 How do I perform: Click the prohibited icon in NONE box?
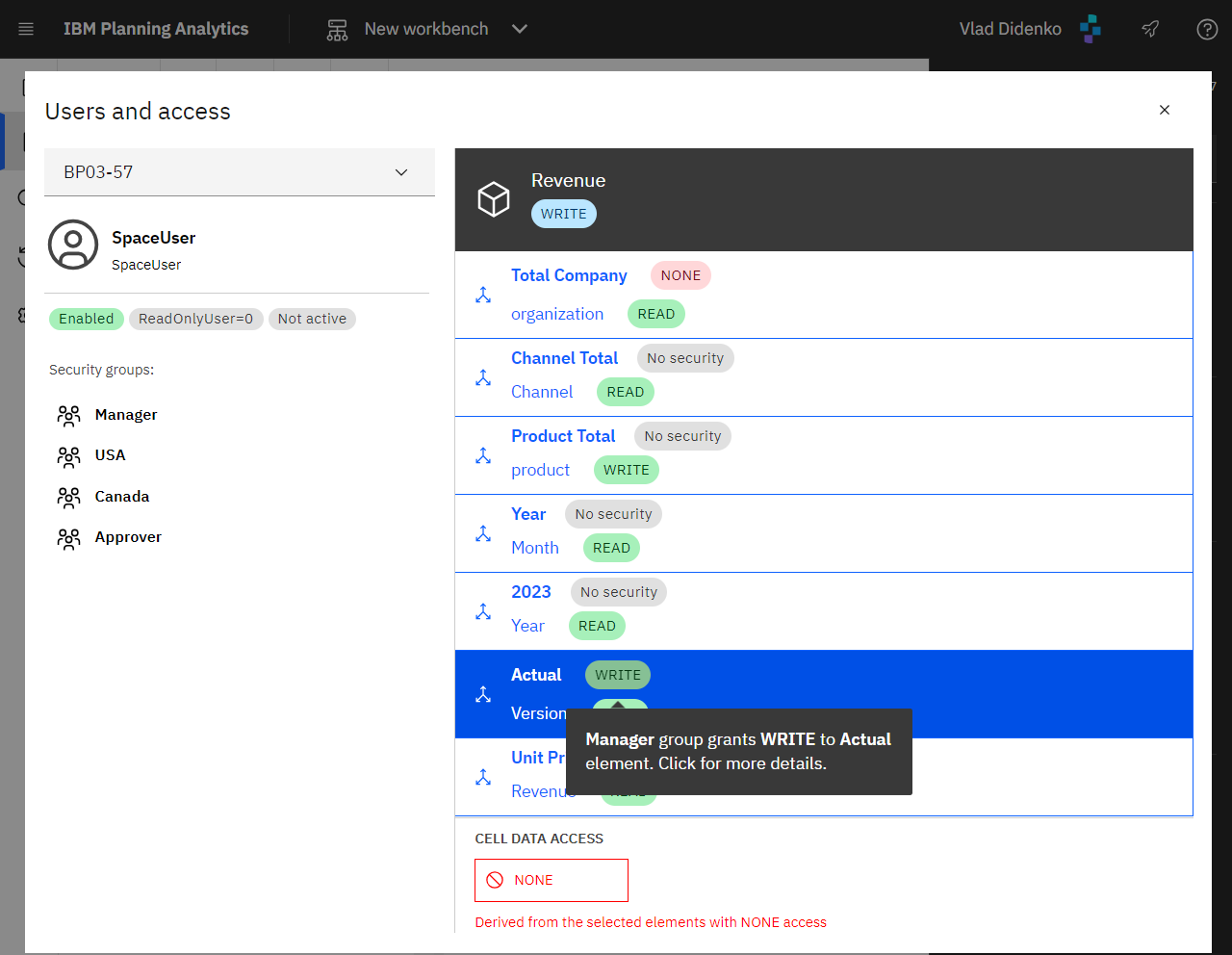click(x=495, y=880)
